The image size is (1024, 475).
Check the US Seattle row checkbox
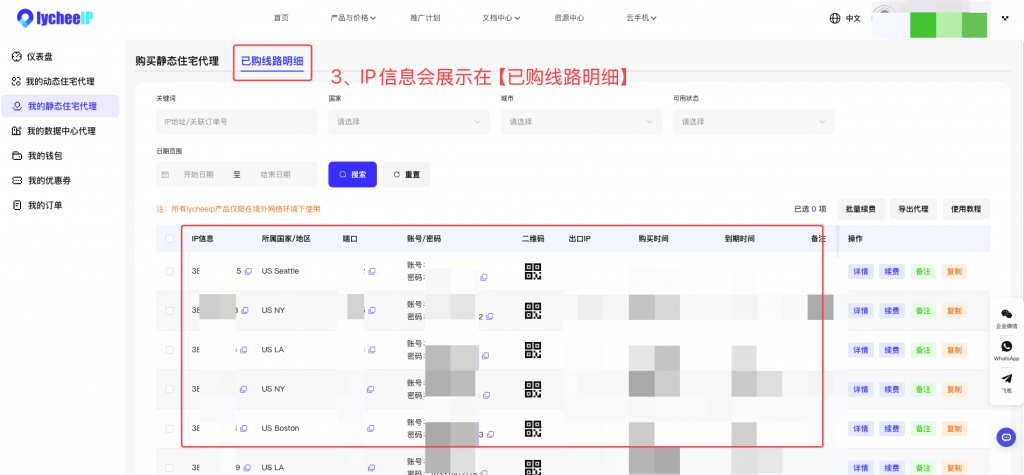(x=168, y=271)
